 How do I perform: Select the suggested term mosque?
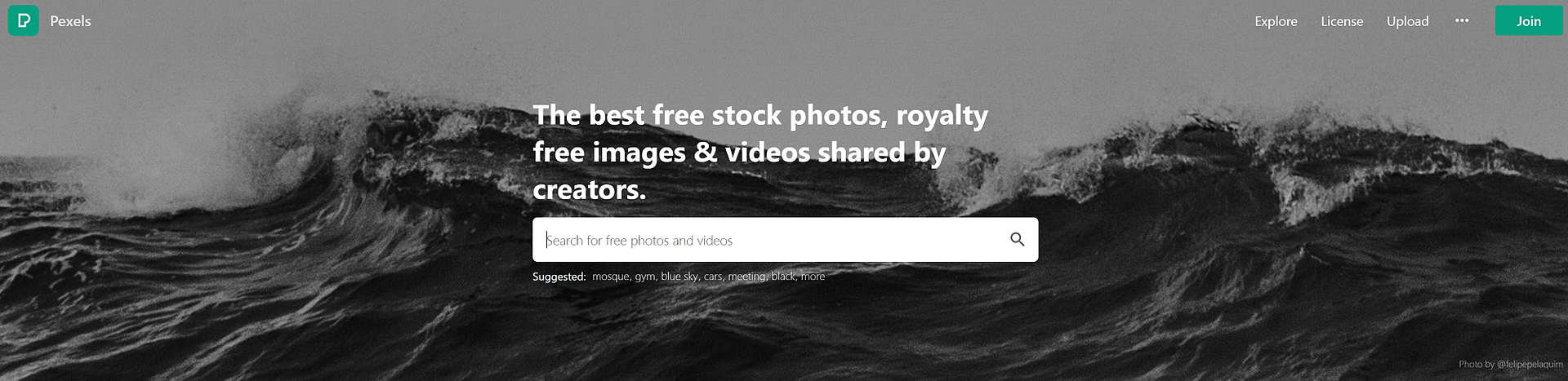[x=610, y=277]
